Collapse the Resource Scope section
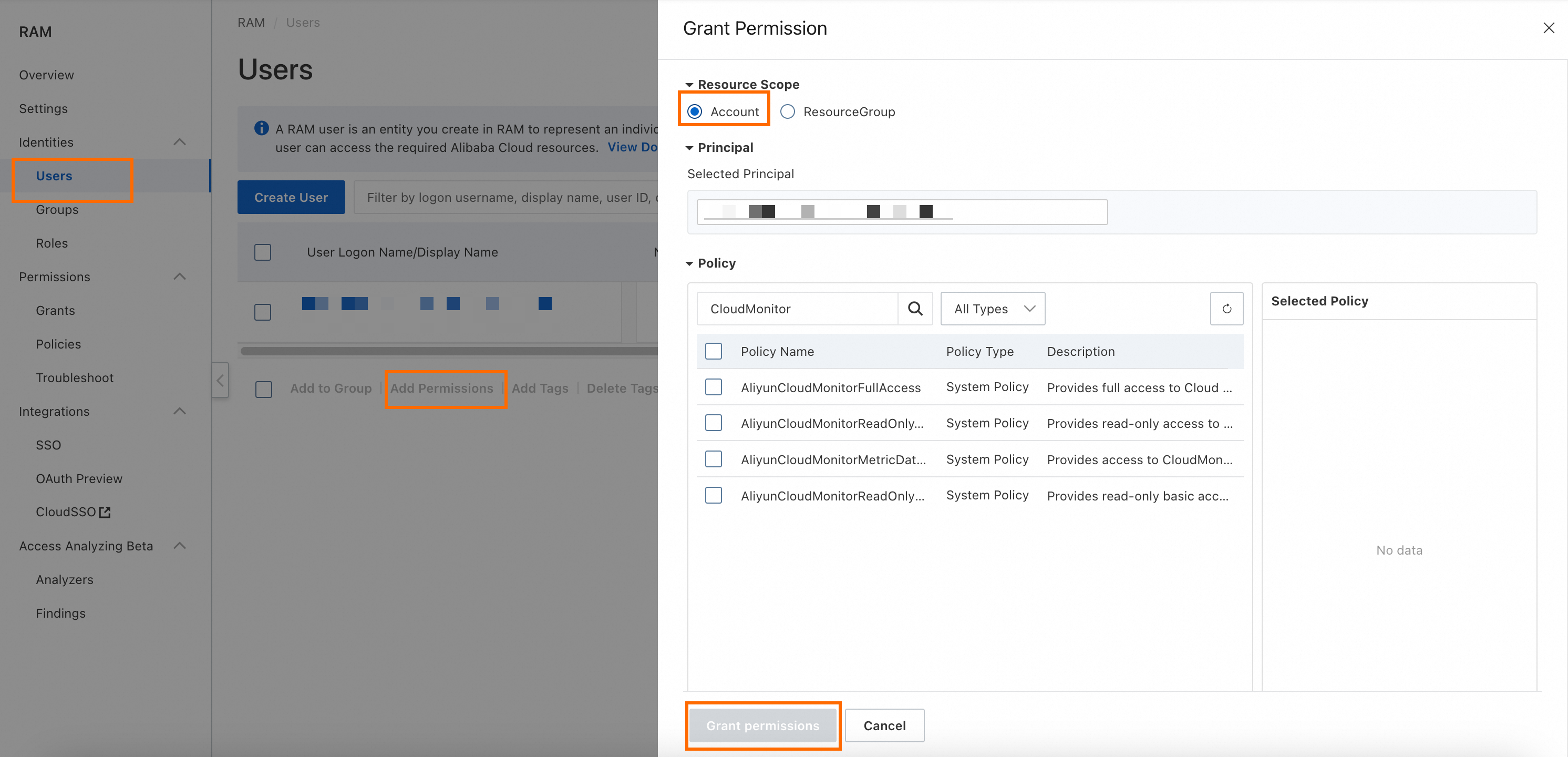This screenshot has height=757, width=1568. 689,85
